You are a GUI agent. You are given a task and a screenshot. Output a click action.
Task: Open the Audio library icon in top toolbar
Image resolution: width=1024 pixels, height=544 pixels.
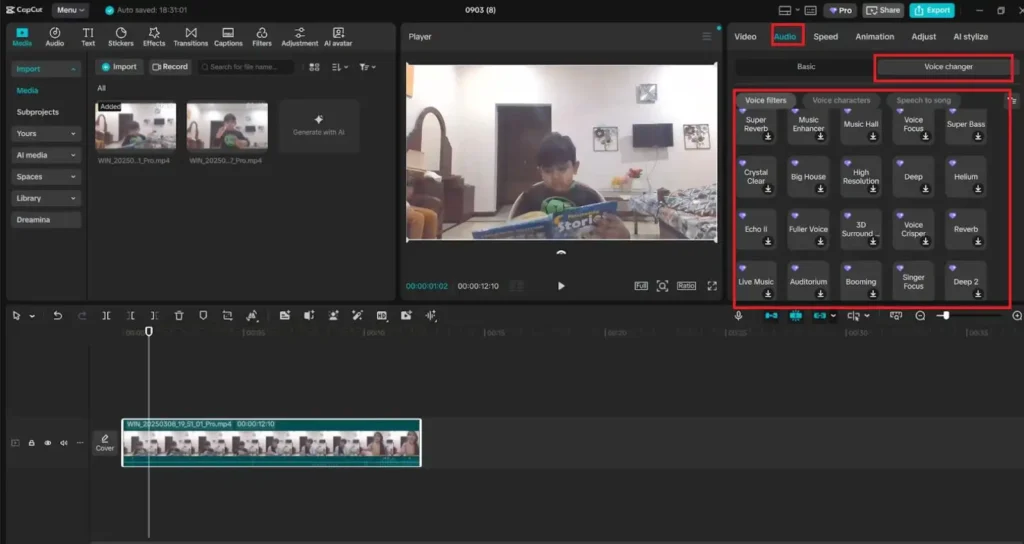coord(55,37)
